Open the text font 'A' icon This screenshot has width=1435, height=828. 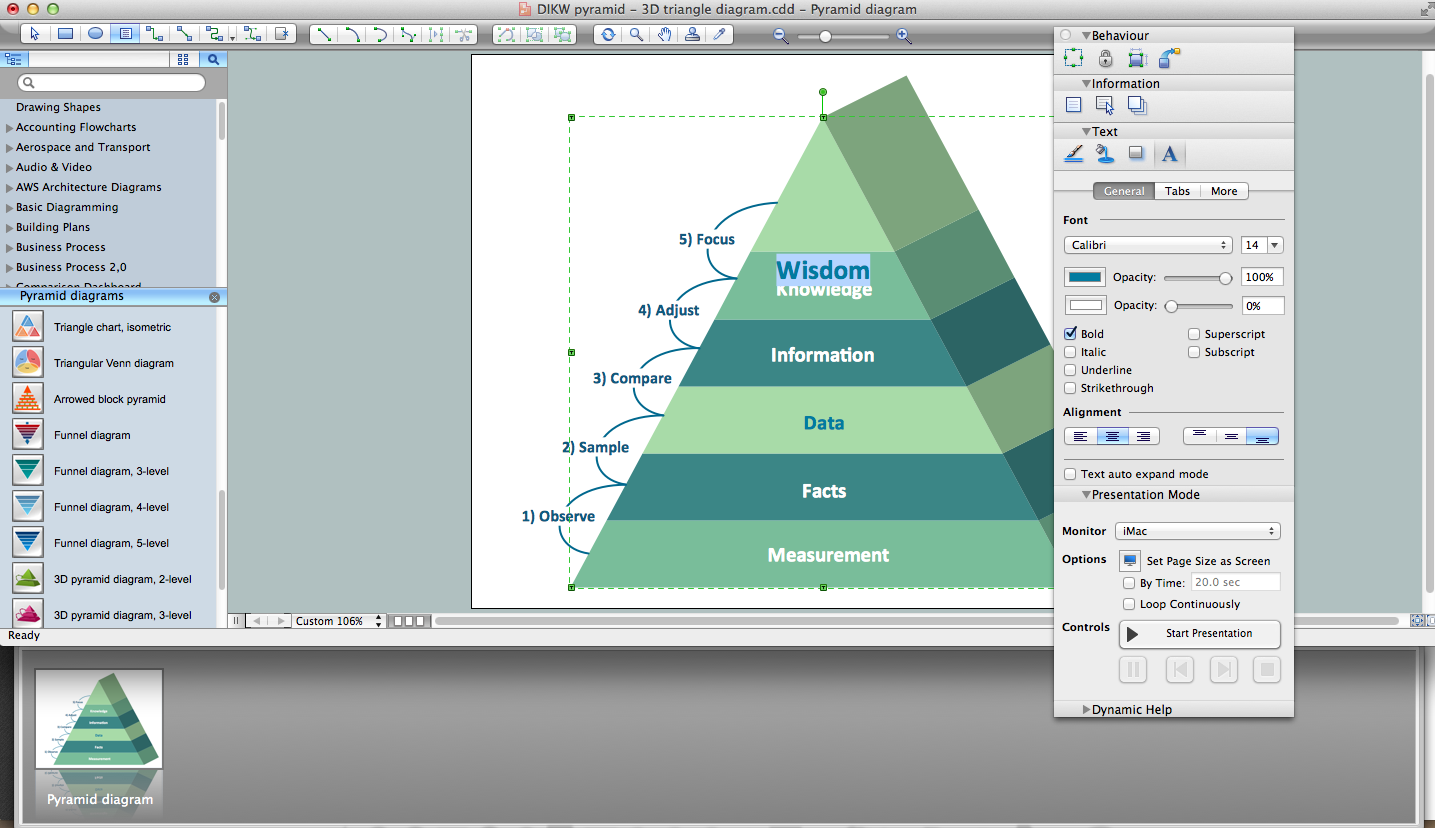pyautogui.click(x=1169, y=154)
